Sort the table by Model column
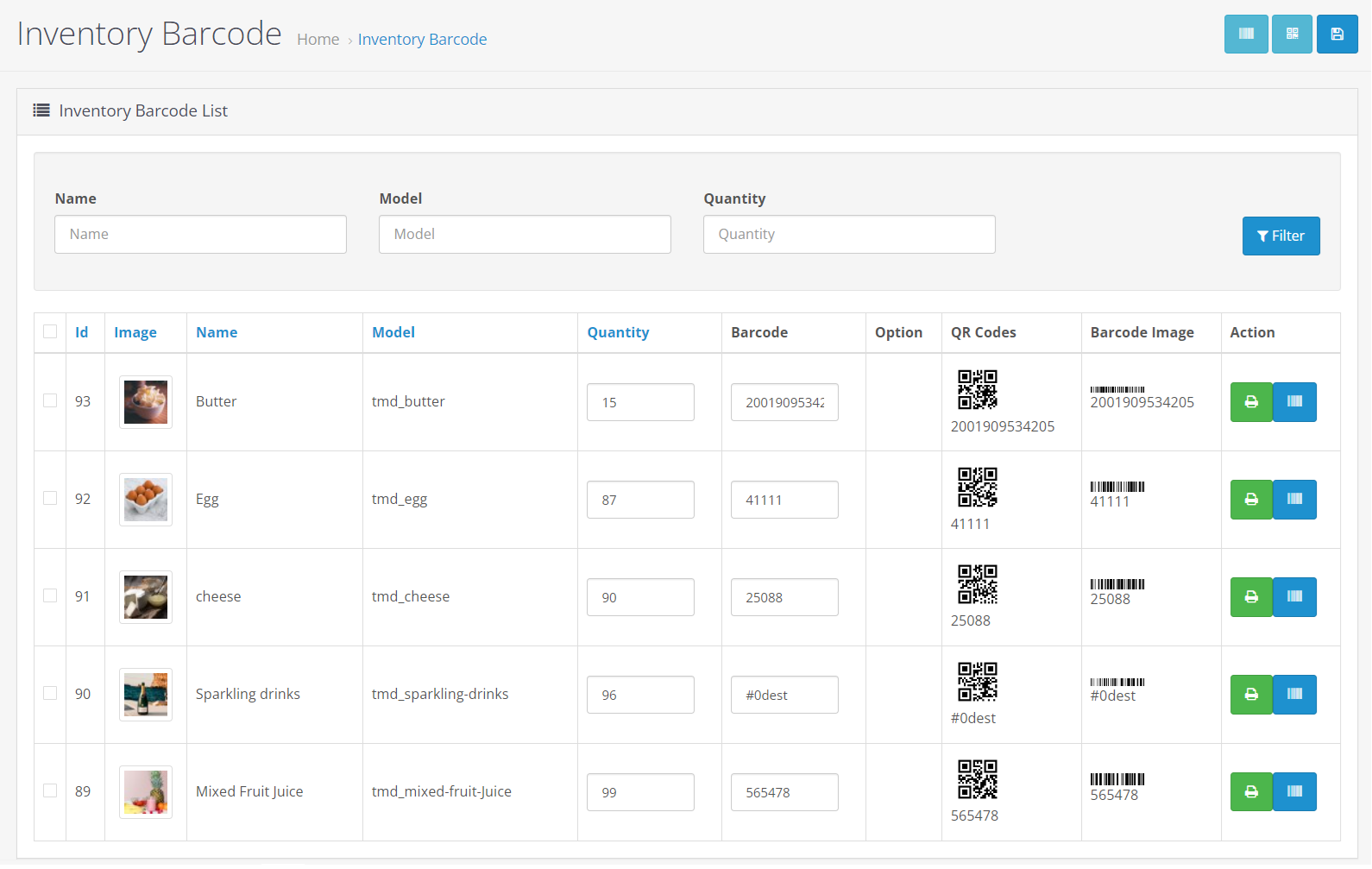This screenshot has width=1372, height=869. (x=393, y=332)
